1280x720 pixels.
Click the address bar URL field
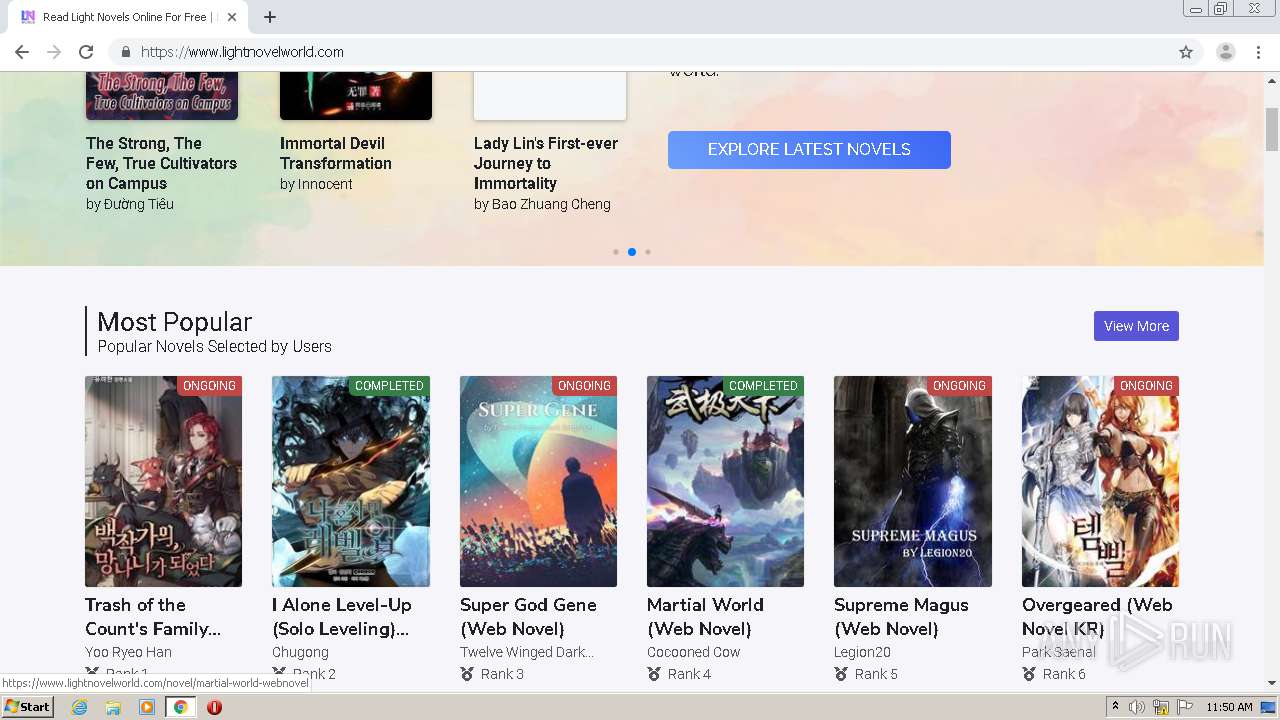click(x=640, y=52)
